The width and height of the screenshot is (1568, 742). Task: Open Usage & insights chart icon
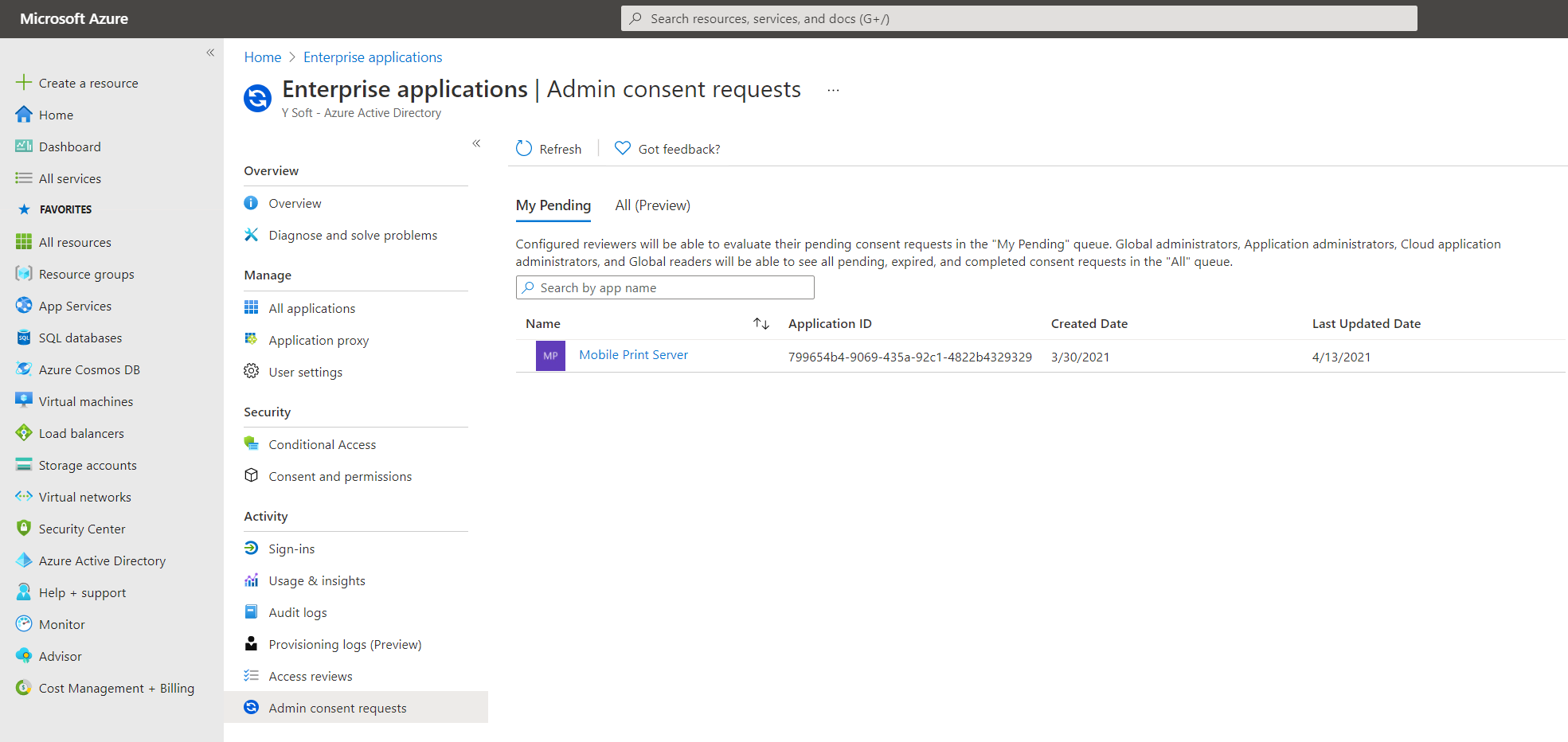tap(252, 580)
